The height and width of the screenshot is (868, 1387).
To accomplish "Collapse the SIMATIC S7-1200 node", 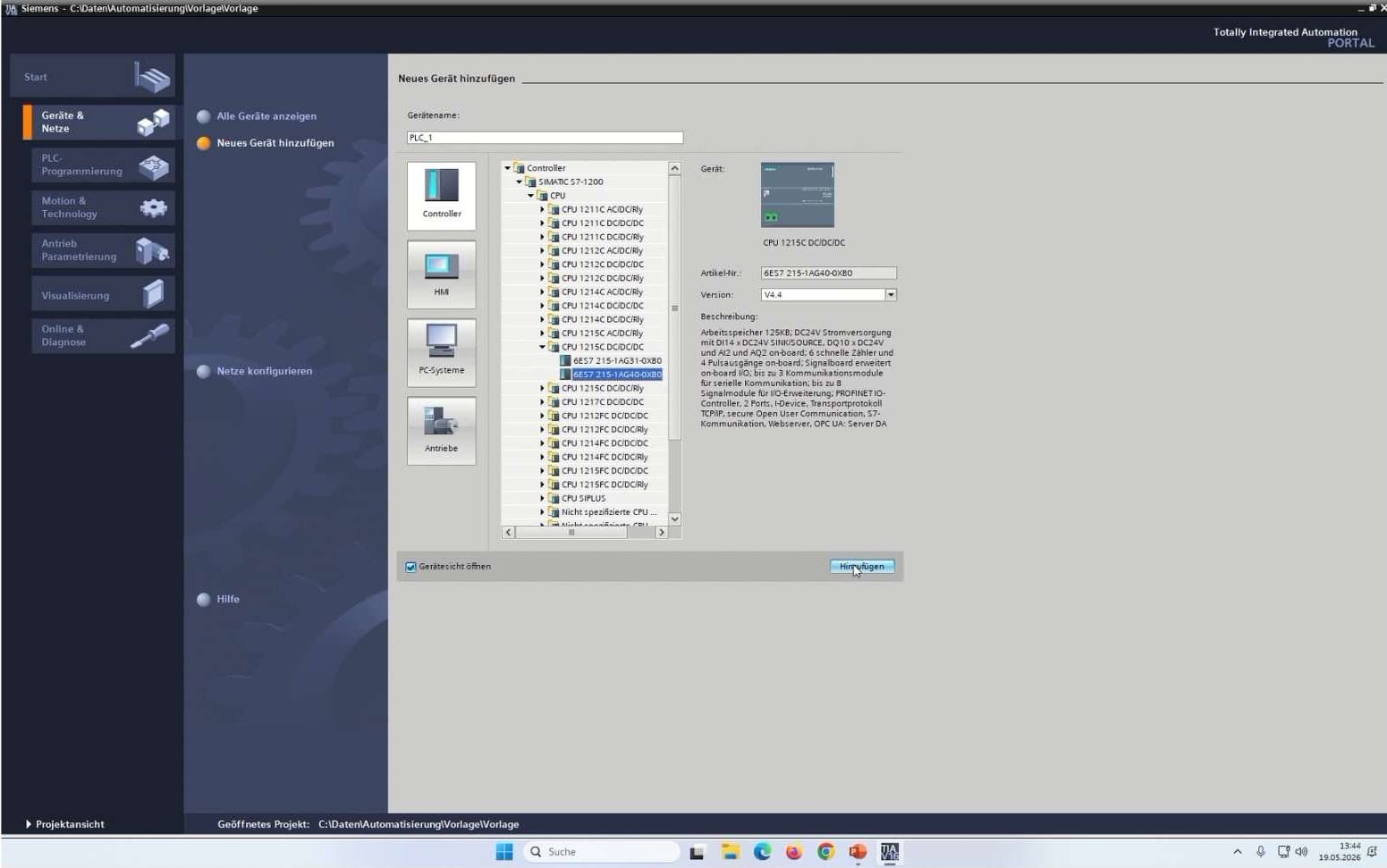I will pyautogui.click(x=520, y=181).
